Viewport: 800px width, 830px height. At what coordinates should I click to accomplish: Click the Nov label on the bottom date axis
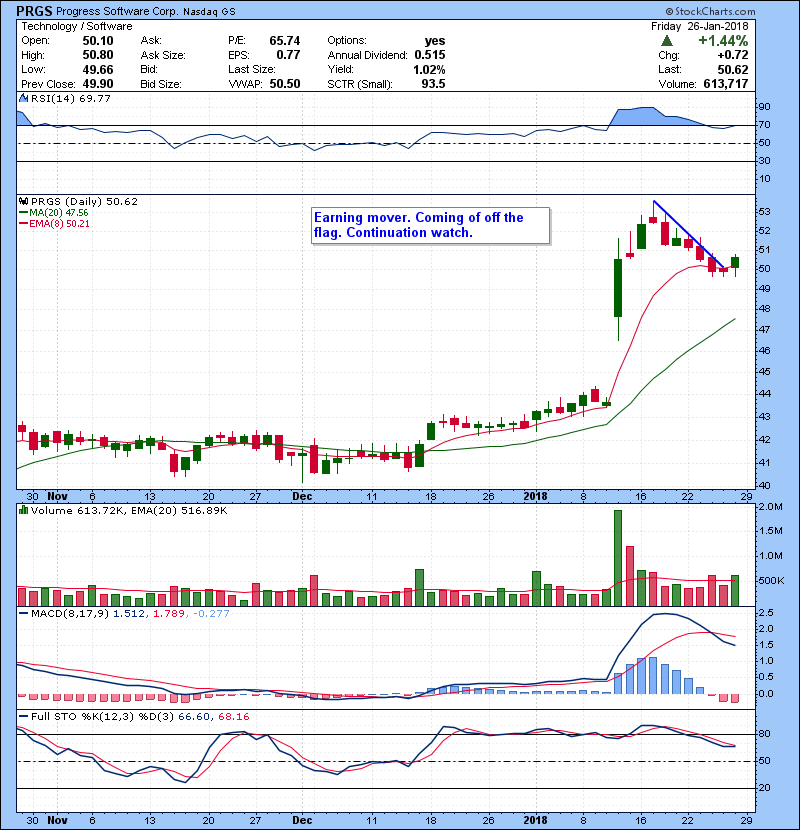pos(57,820)
